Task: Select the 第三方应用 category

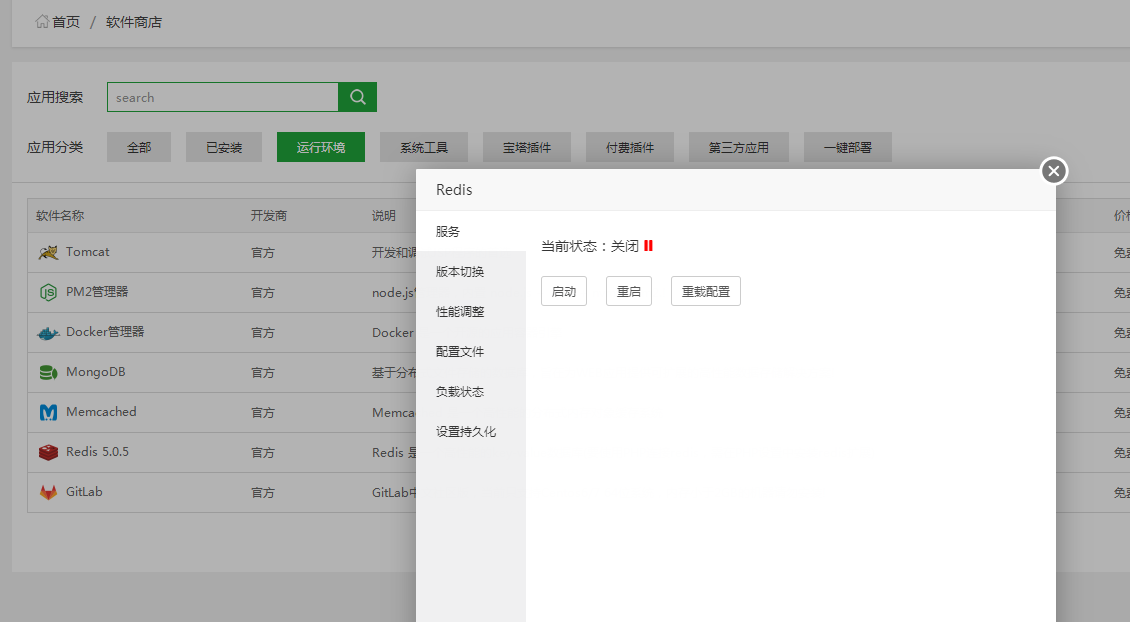Action: pyautogui.click(x=739, y=147)
